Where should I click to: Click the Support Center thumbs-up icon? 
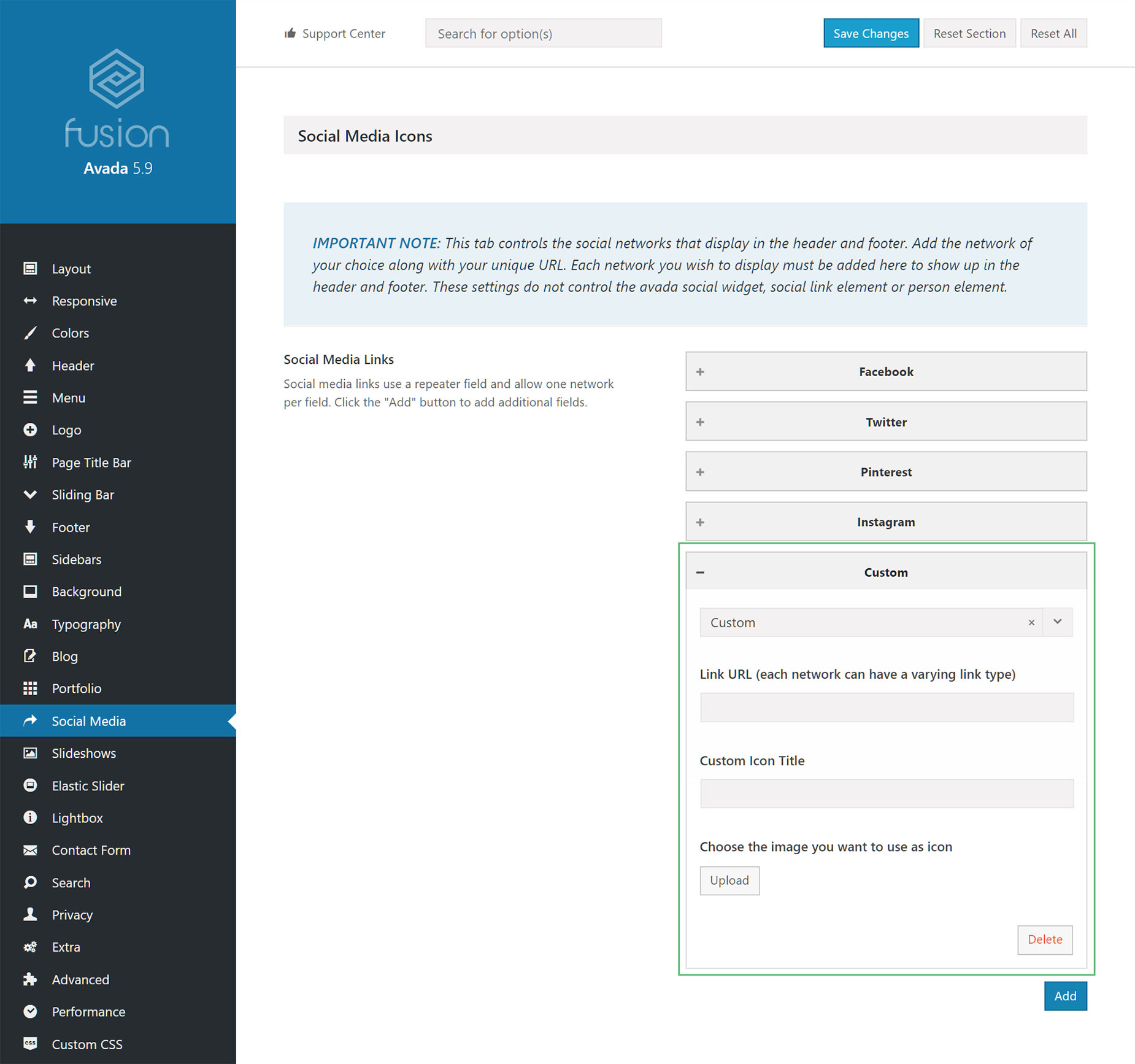pyautogui.click(x=290, y=33)
